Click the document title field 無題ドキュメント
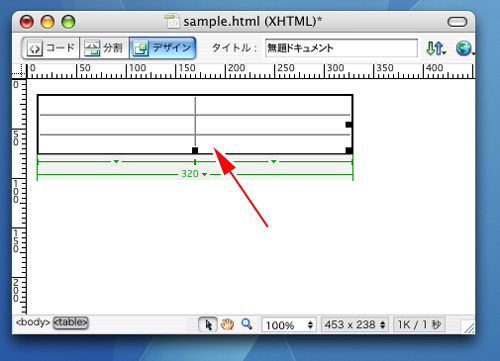Screen dimensions: 500x361 (x=341, y=48)
